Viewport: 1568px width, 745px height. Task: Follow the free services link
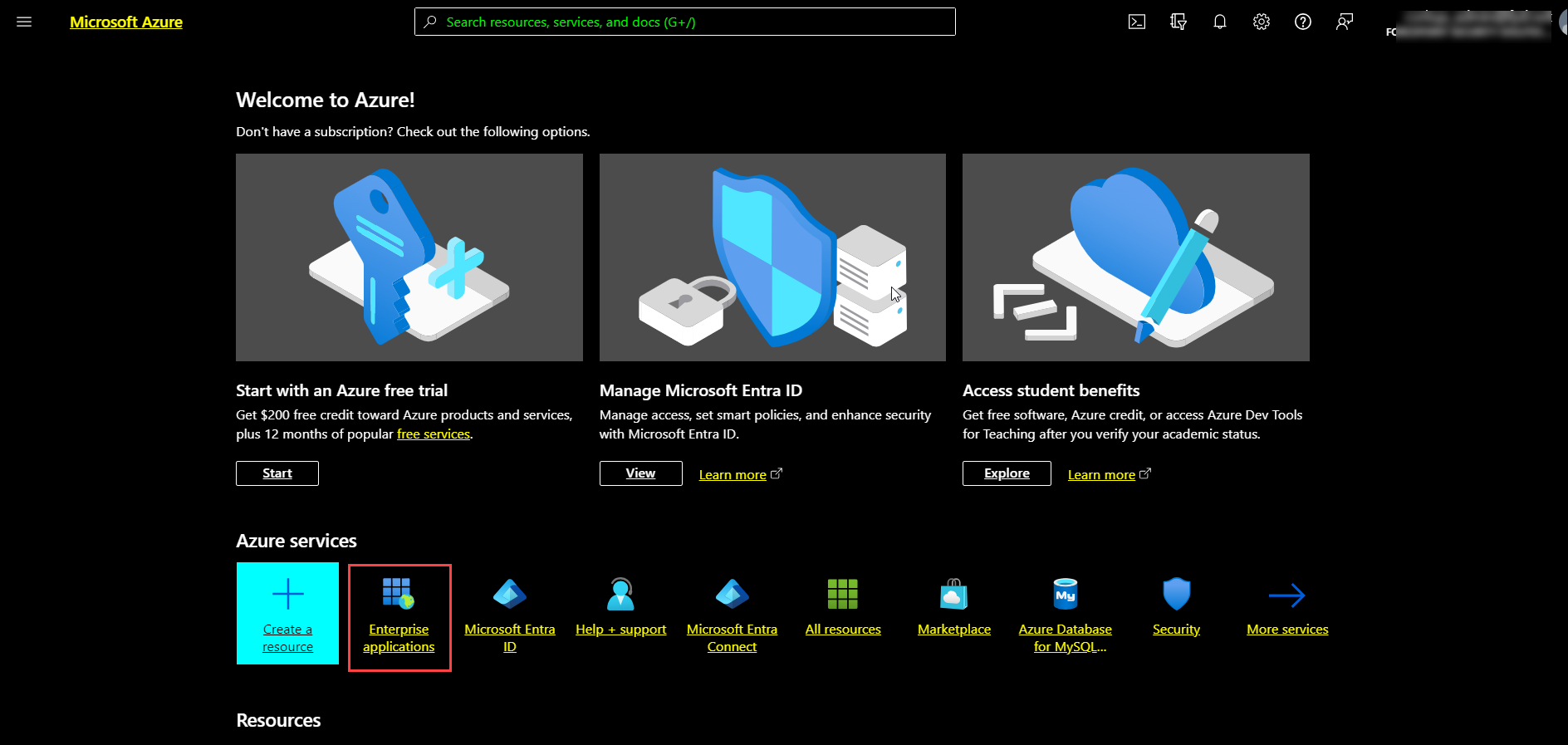(x=434, y=434)
